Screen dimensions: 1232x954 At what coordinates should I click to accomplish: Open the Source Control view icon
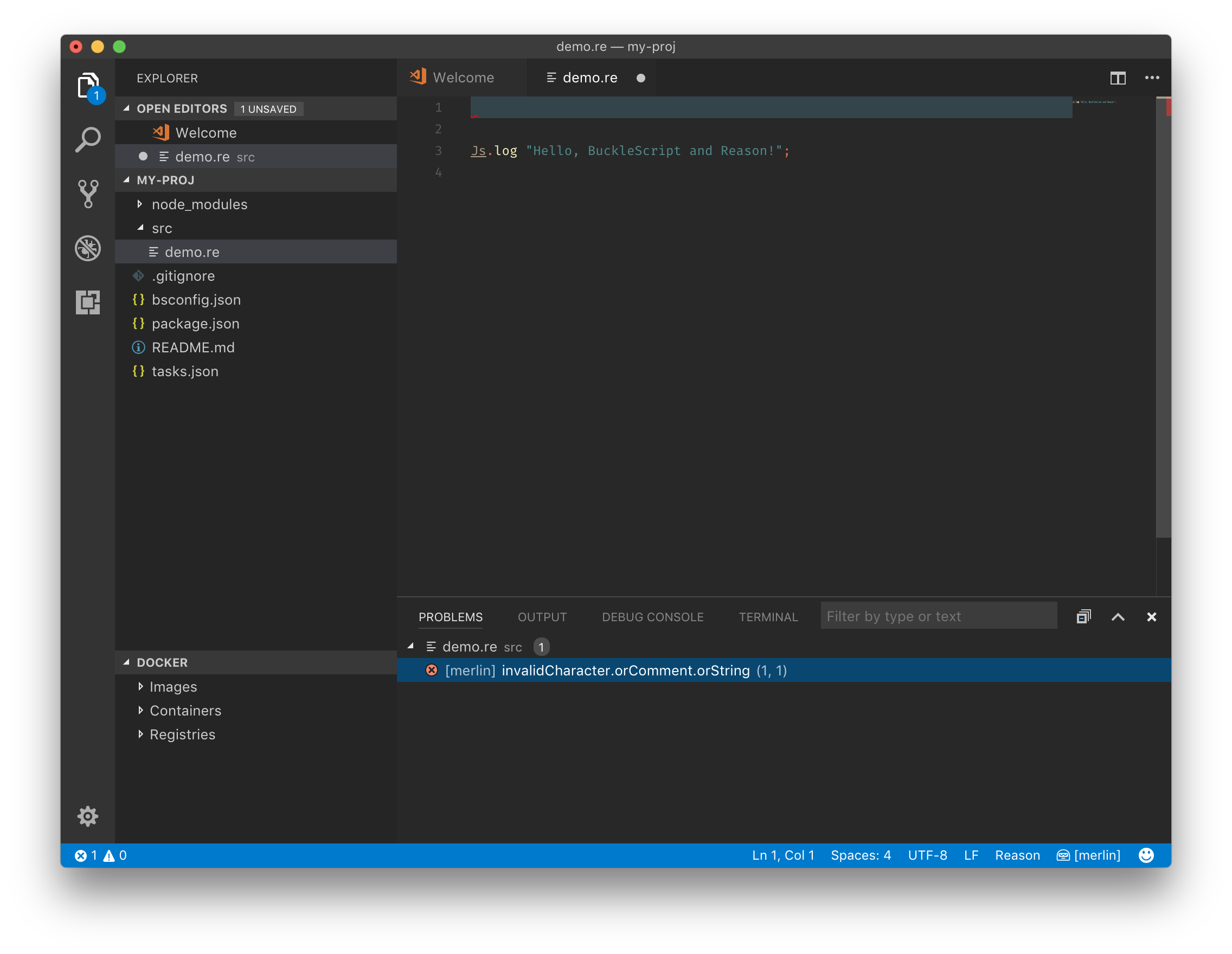88,194
